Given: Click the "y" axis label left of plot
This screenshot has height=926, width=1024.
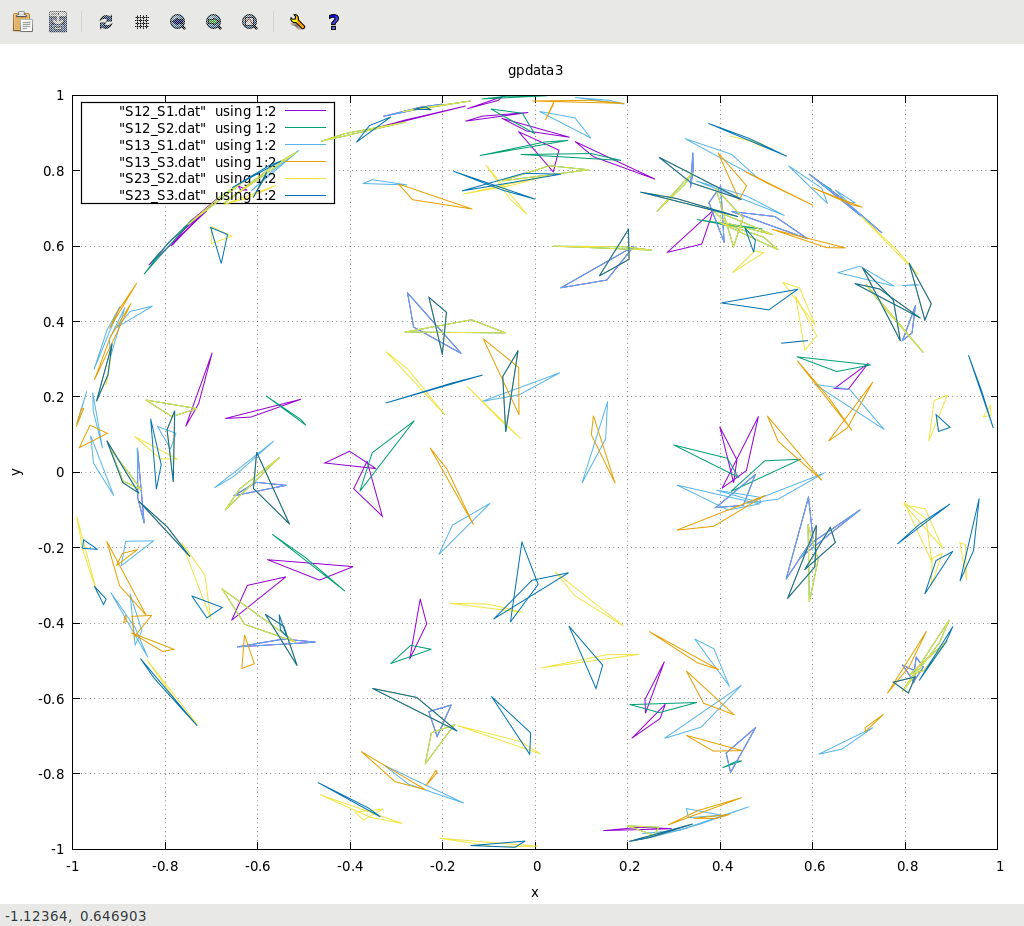Looking at the screenshot, I should [x=16, y=471].
